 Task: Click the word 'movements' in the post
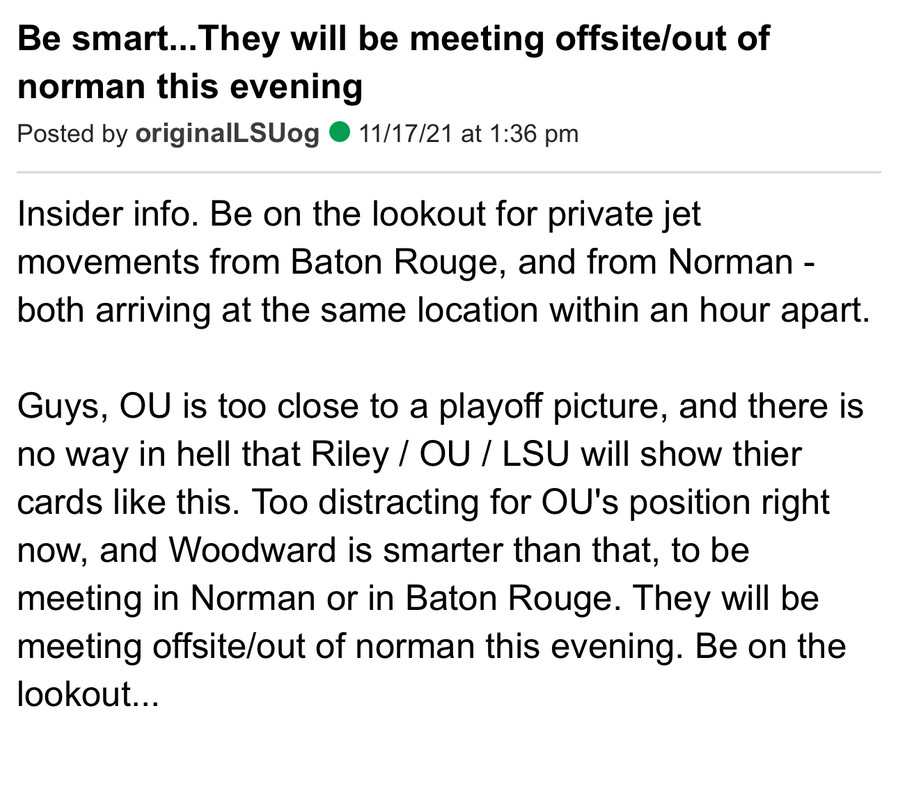point(108,263)
